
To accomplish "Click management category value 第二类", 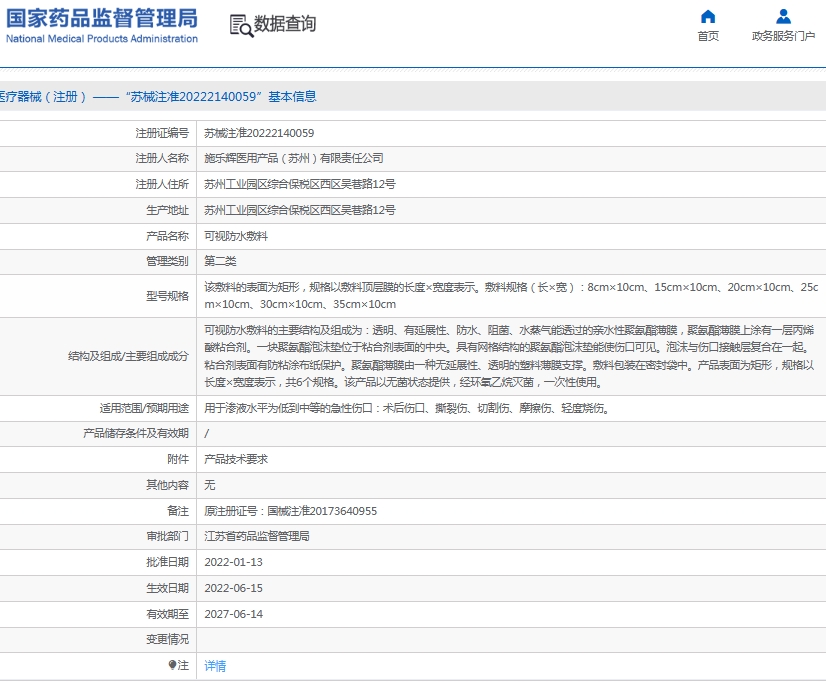I will pos(220,261).
